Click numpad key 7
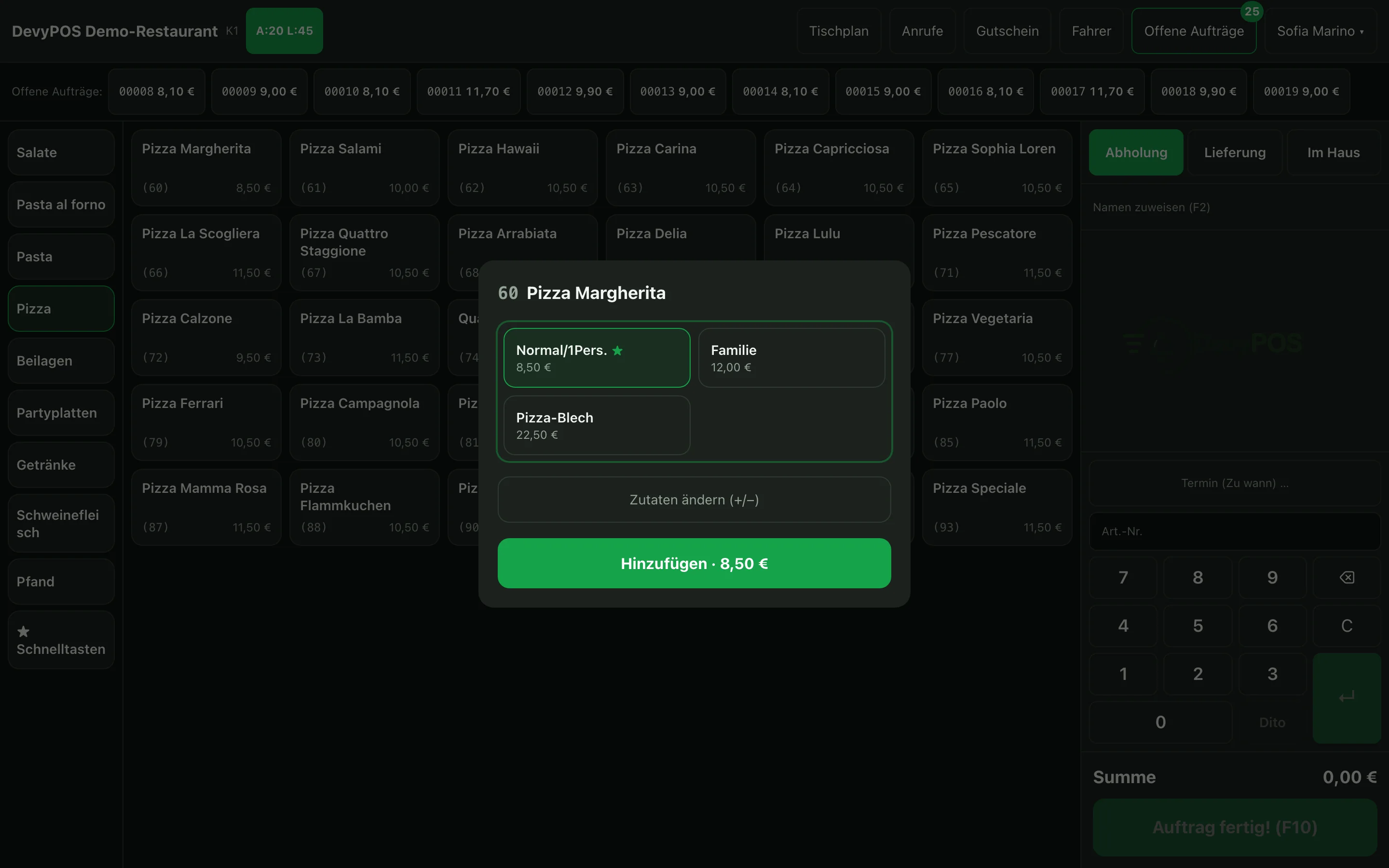1389x868 pixels. (1123, 578)
